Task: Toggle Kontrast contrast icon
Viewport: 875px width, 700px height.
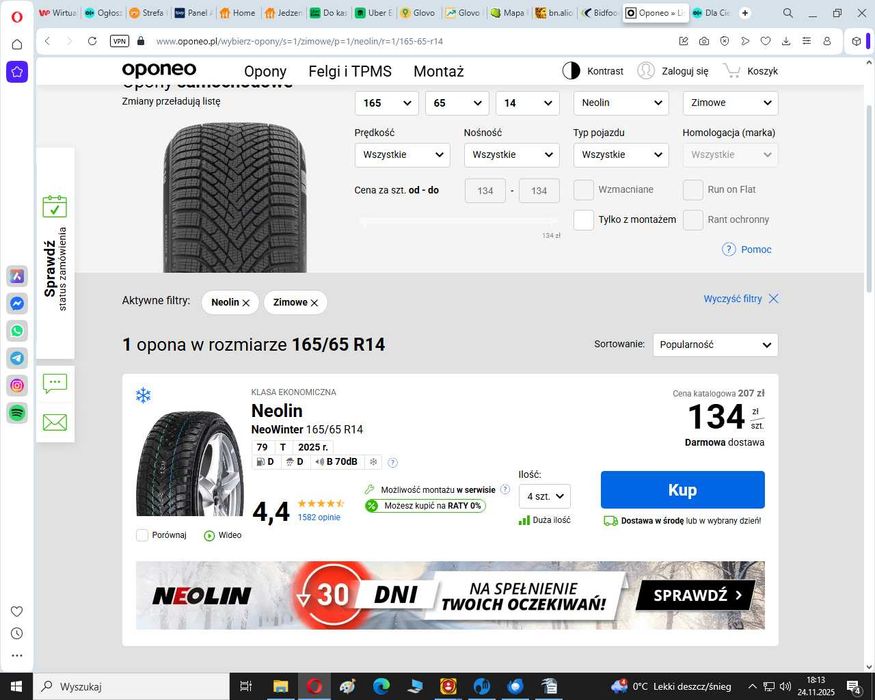Action: click(x=571, y=71)
